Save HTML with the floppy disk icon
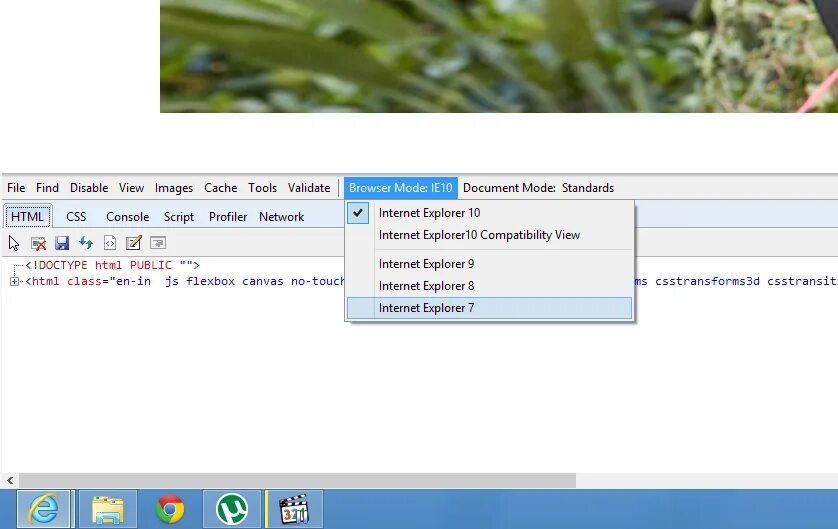The height and width of the screenshot is (529, 838). (62, 243)
